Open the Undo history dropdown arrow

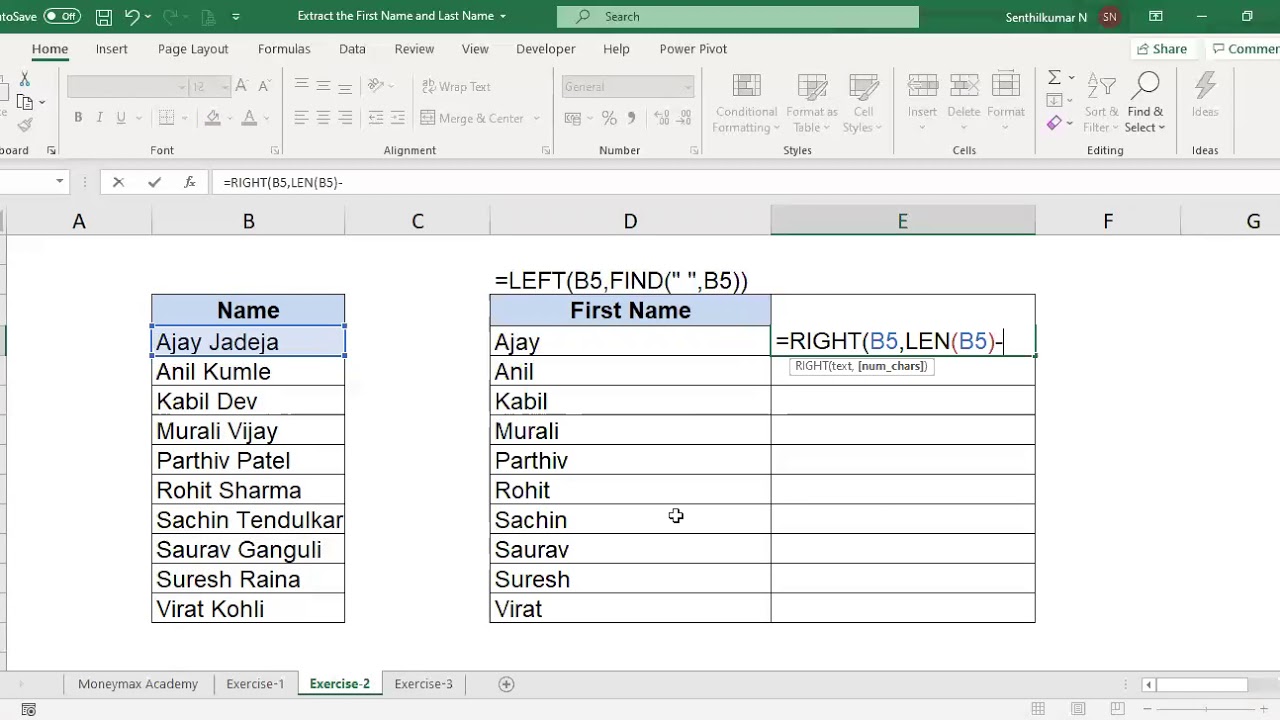tap(149, 16)
